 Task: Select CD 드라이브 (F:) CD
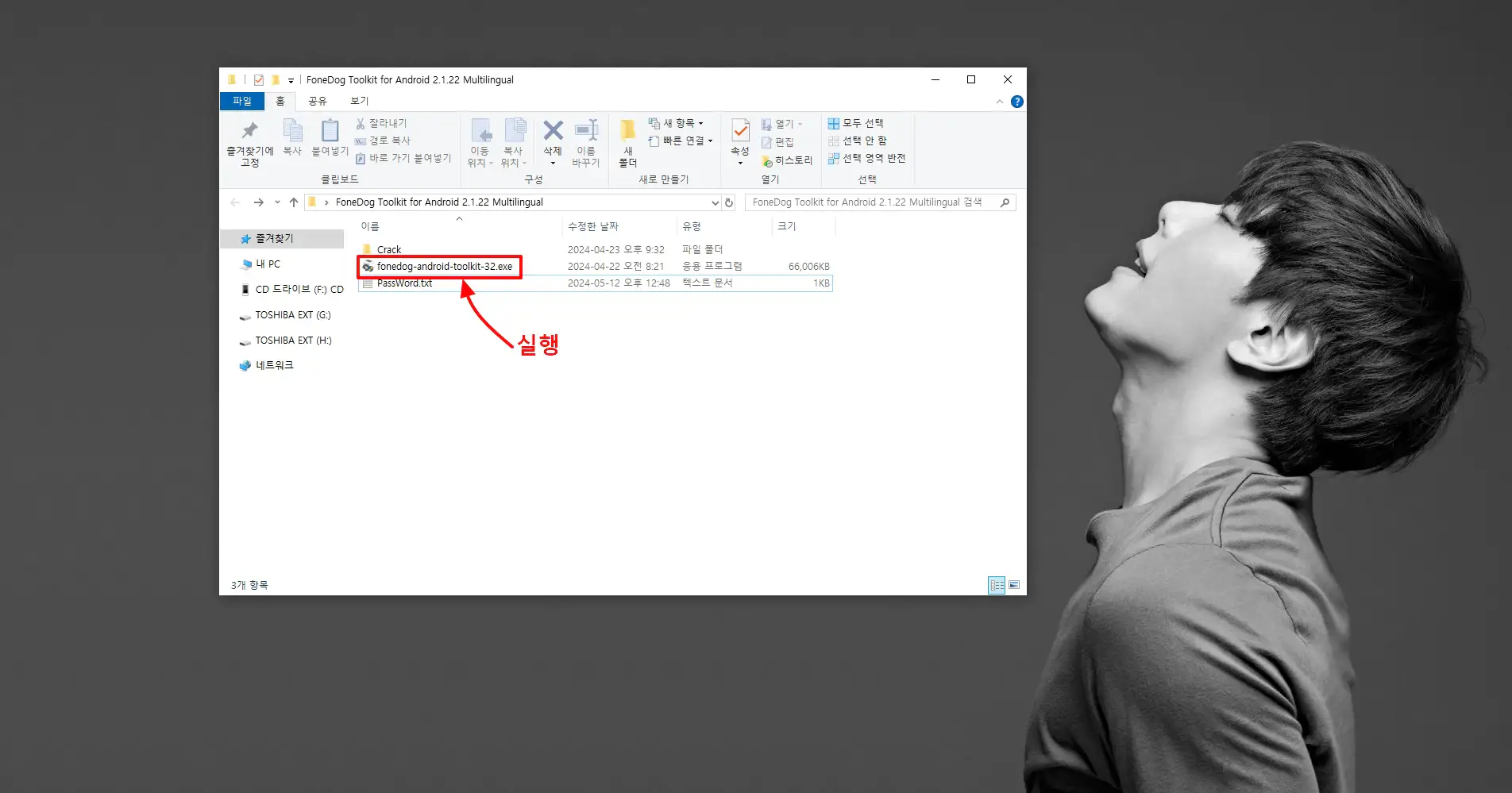pos(291,289)
